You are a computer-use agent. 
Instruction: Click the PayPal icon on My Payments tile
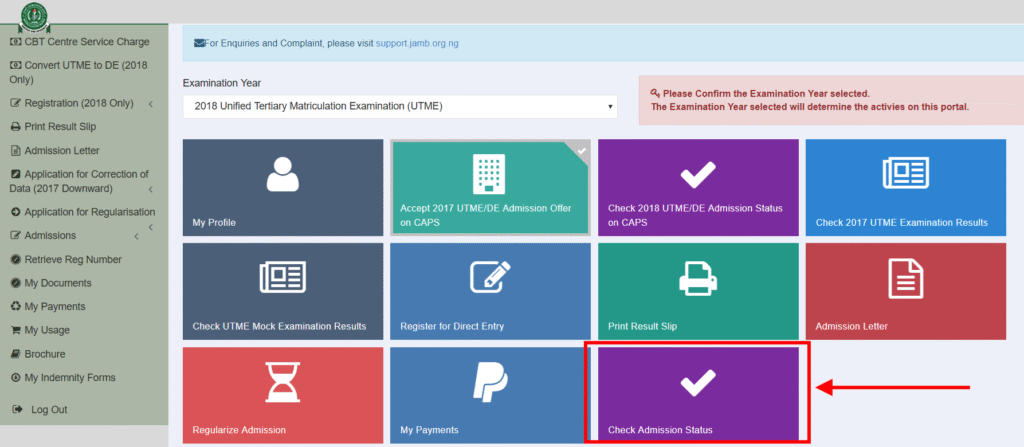coord(490,382)
